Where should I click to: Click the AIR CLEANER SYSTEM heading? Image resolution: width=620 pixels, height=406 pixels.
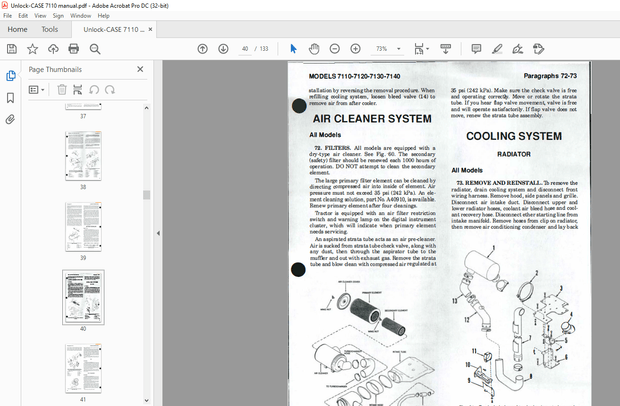tap(372, 119)
